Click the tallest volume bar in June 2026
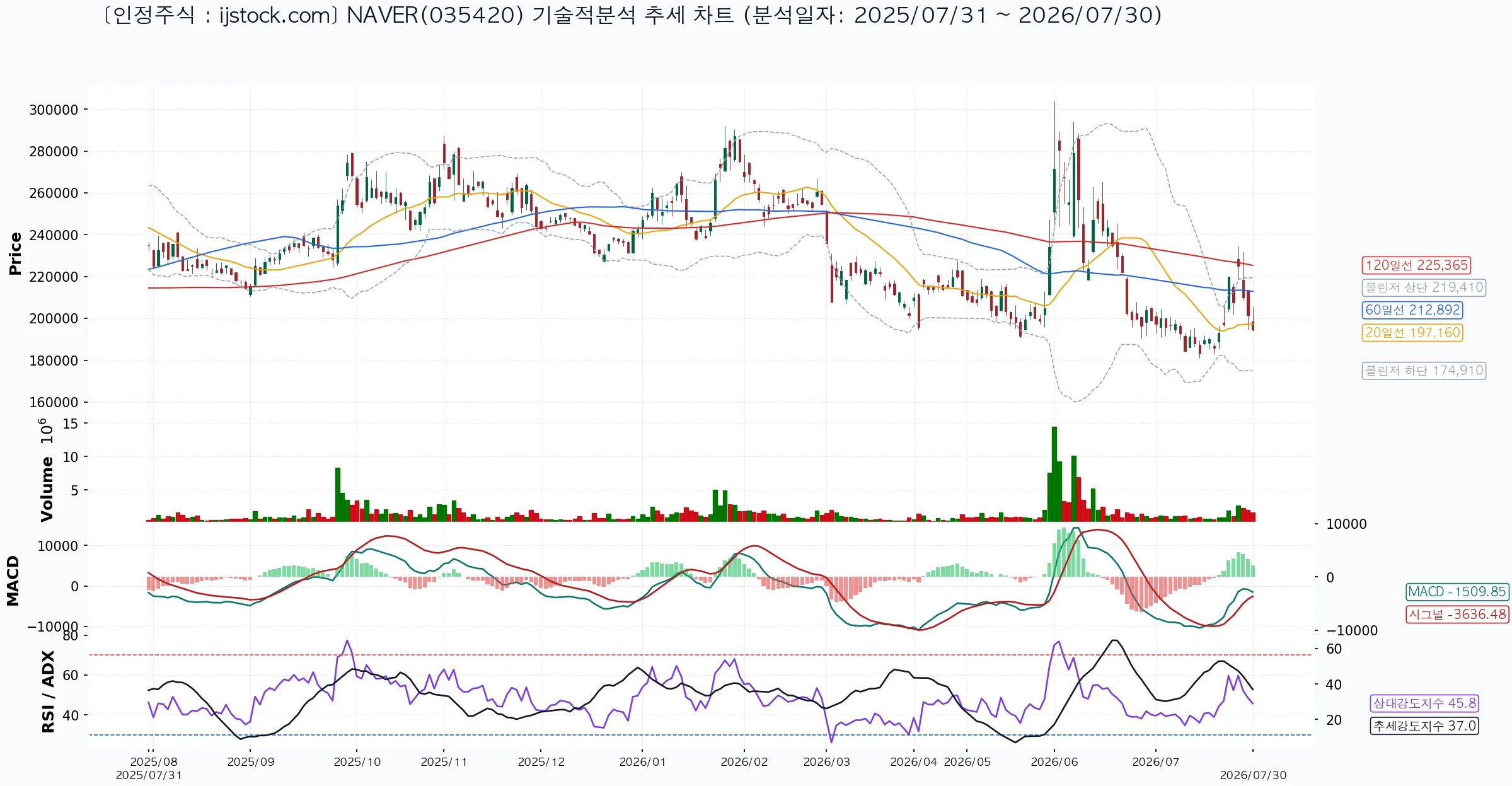The height and width of the screenshot is (786, 1512). coord(1054,474)
